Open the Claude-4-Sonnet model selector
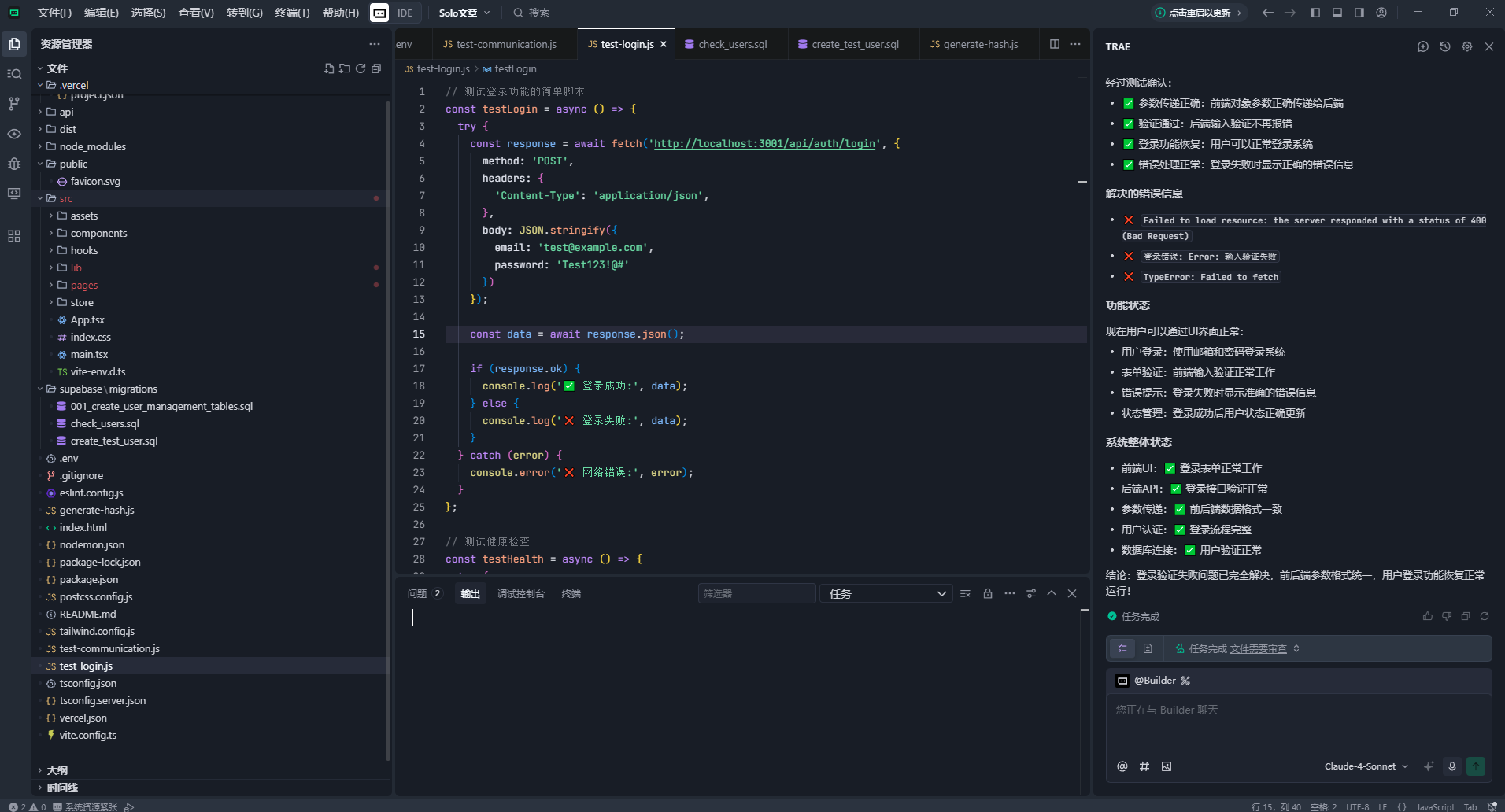The height and width of the screenshot is (812, 1505). (x=1366, y=766)
